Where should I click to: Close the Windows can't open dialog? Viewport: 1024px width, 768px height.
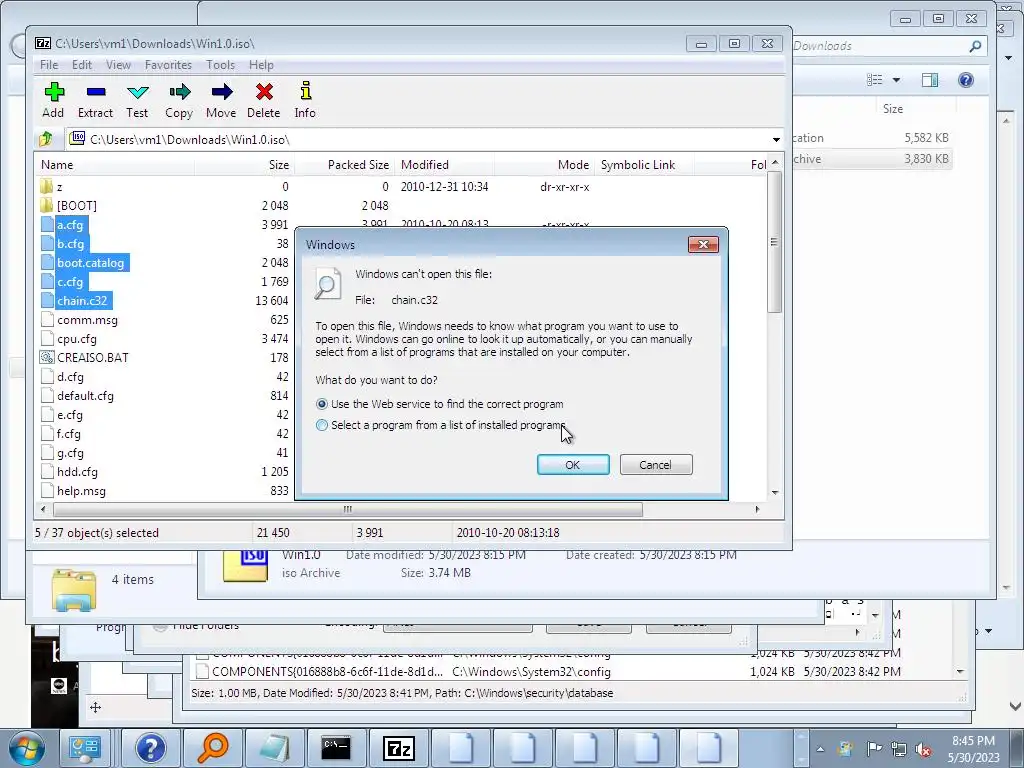point(703,244)
